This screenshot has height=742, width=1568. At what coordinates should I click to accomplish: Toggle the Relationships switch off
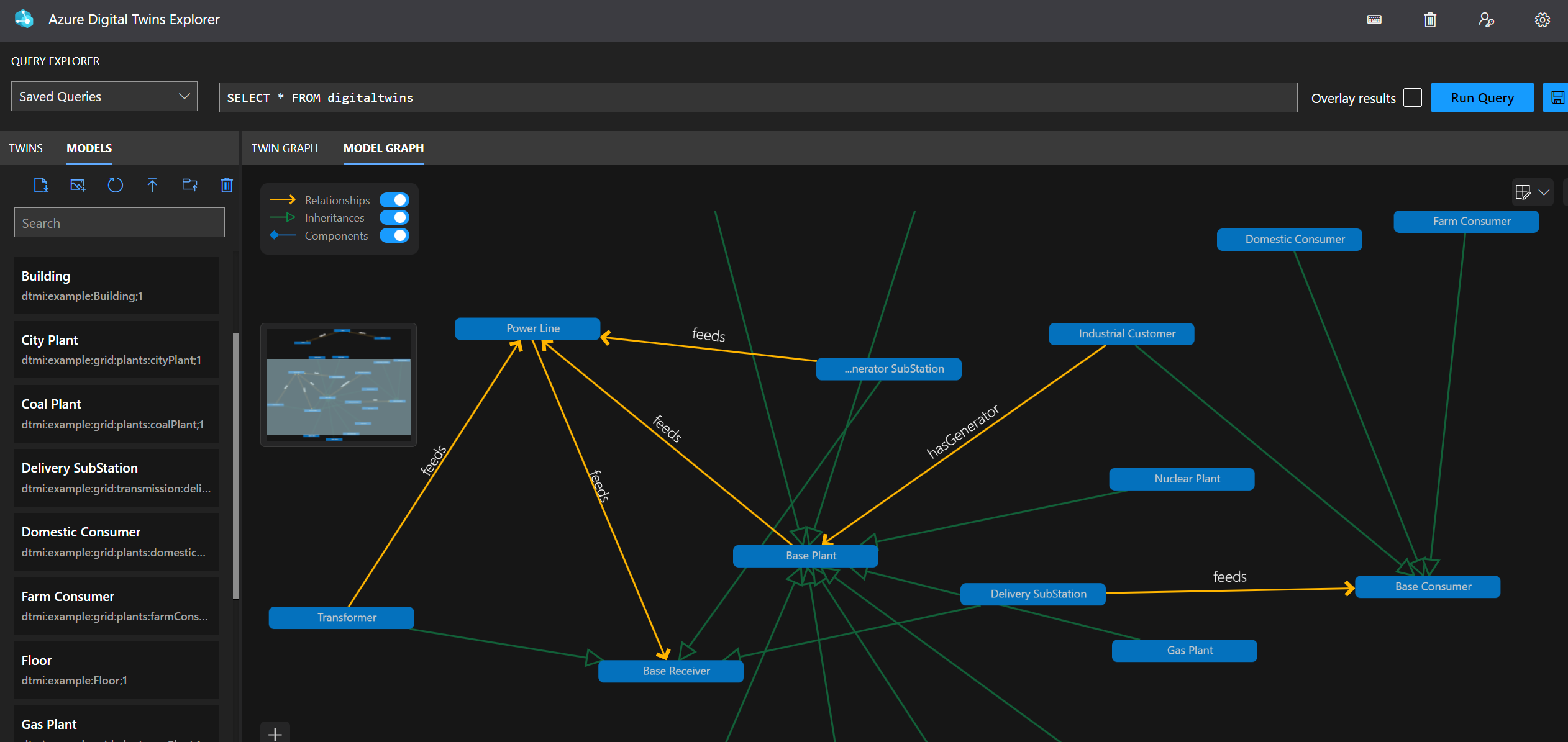(x=394, y=200)
